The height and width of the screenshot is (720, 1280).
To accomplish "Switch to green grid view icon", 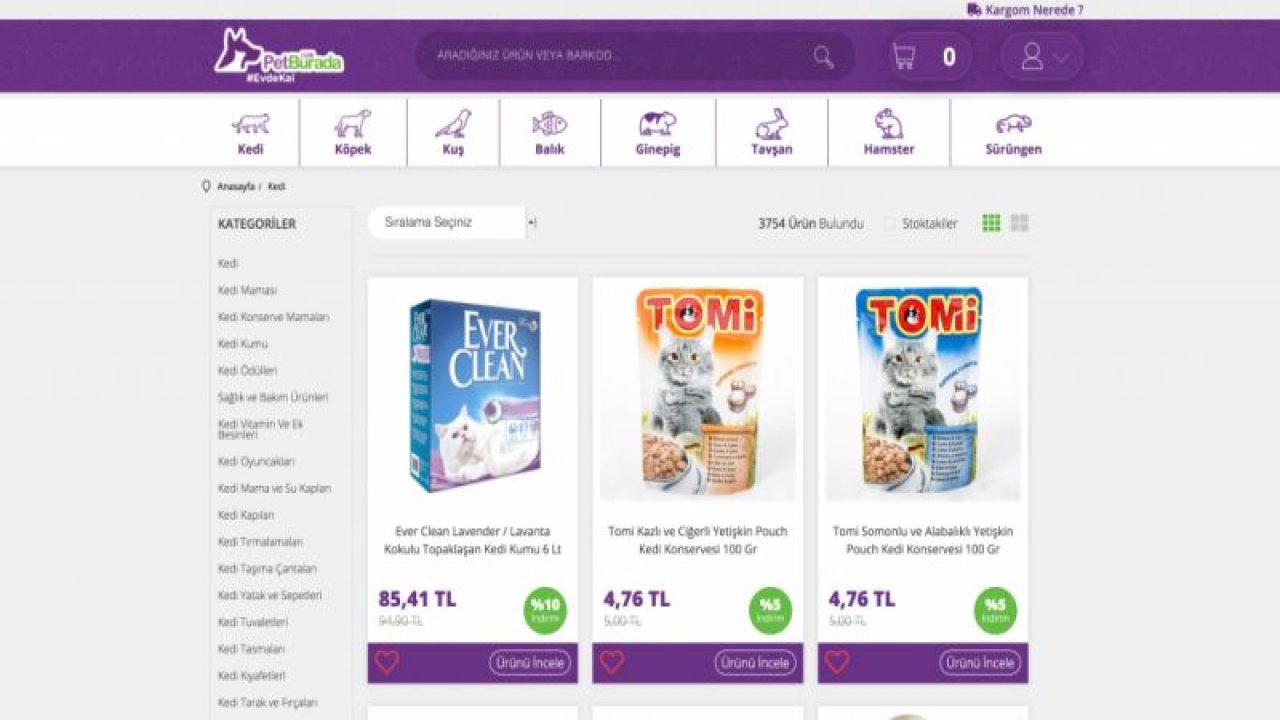I will tap(991, 223).
